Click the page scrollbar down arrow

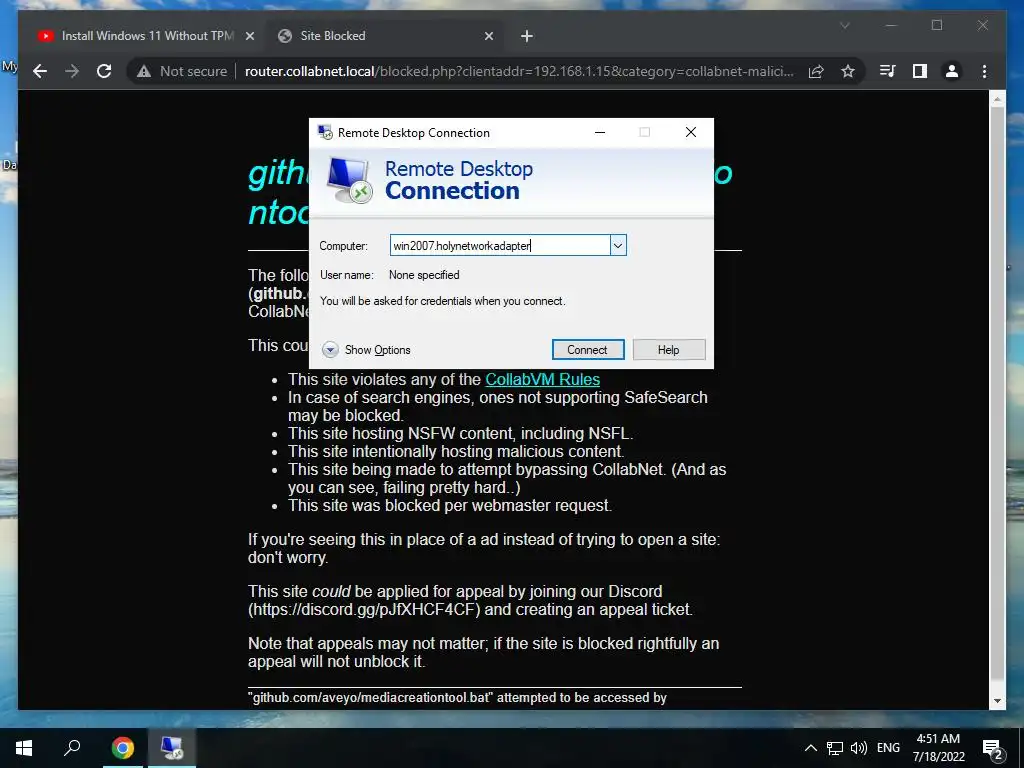[x=997, y=701]
